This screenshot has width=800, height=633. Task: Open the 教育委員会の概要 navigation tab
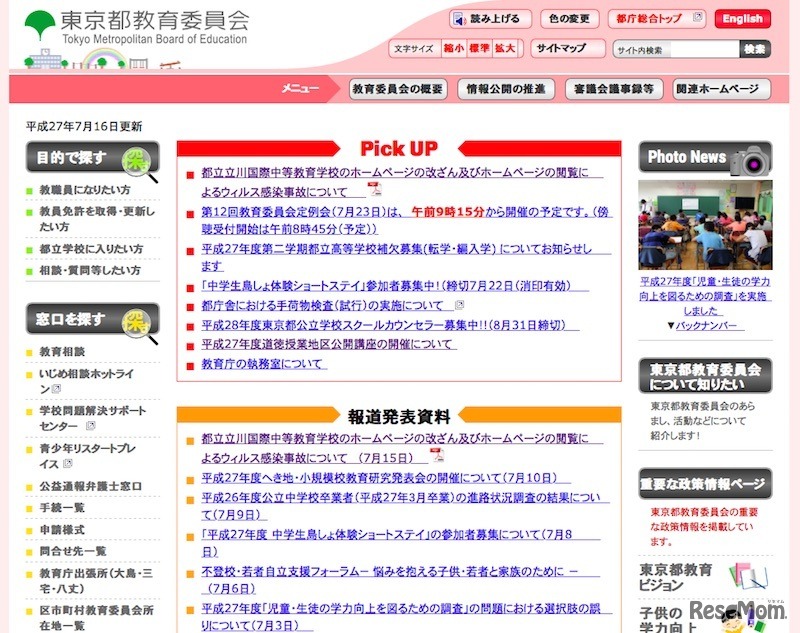pos(398,89)
